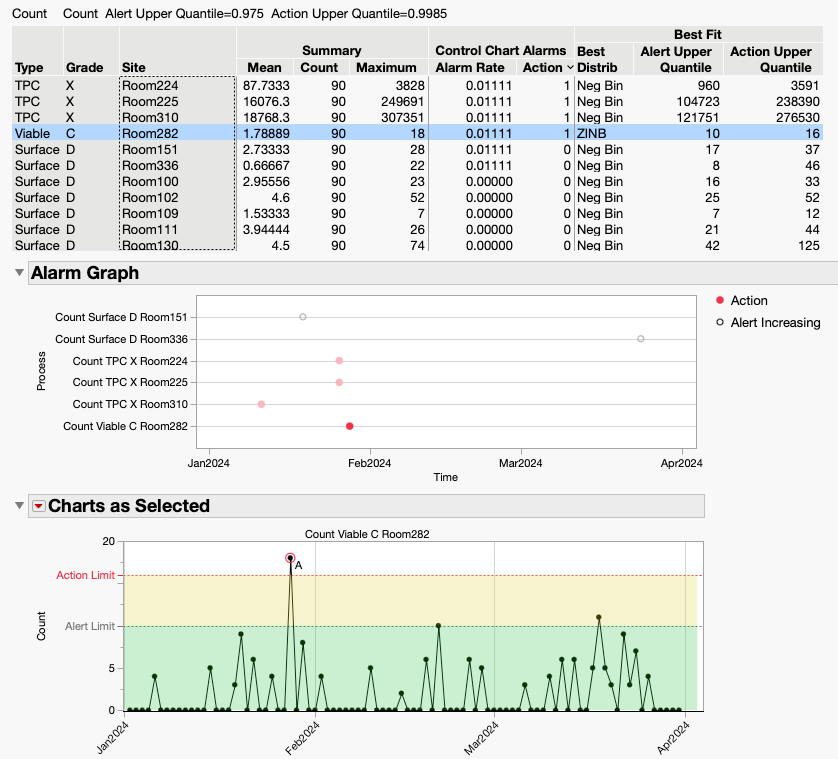Viewport: 838px width, 759px height.
Task: Click the Count TPC X Room310 process label
Action: [x=130, y=405]
